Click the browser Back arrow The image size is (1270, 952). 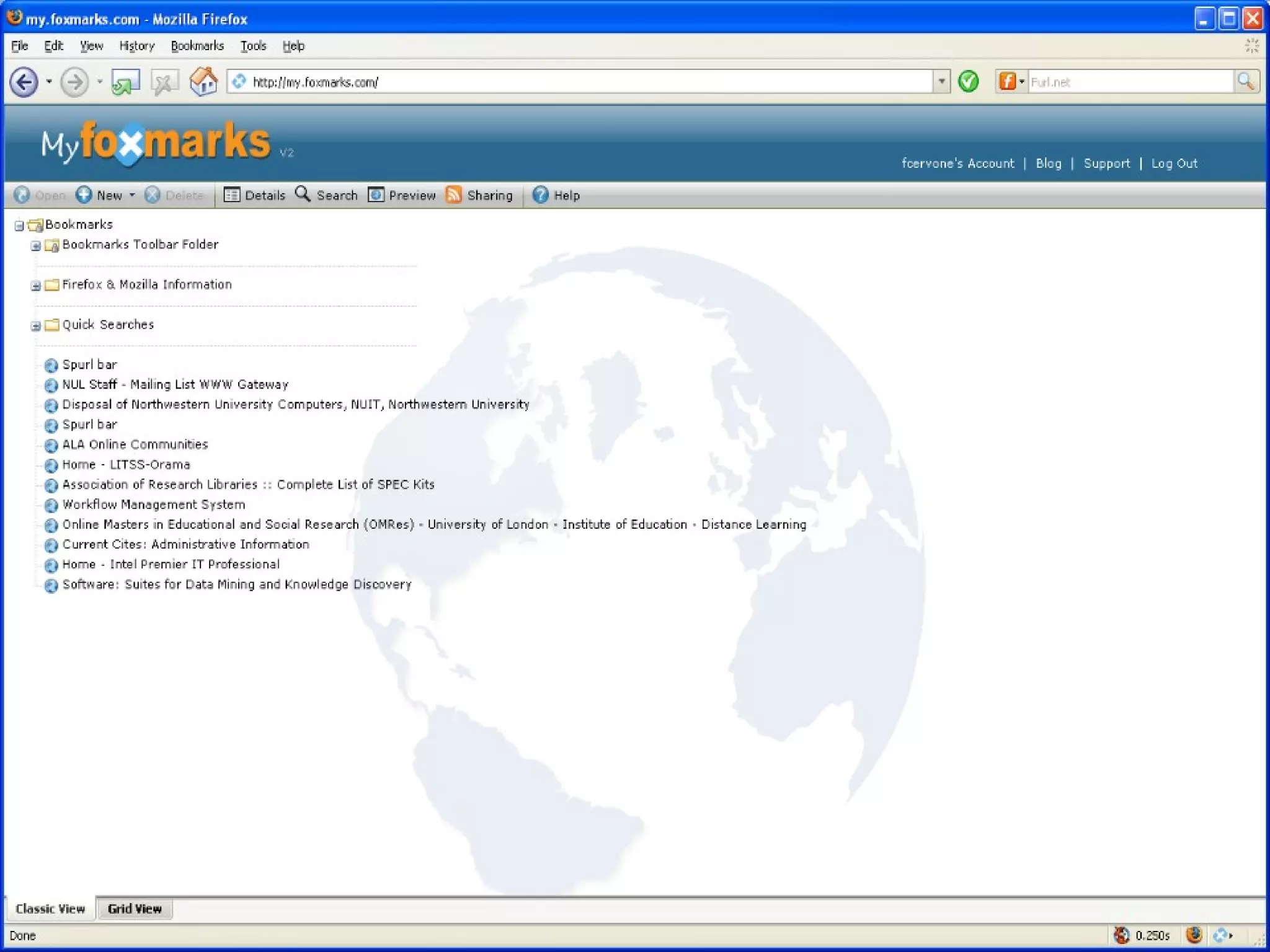pos(24,82)
